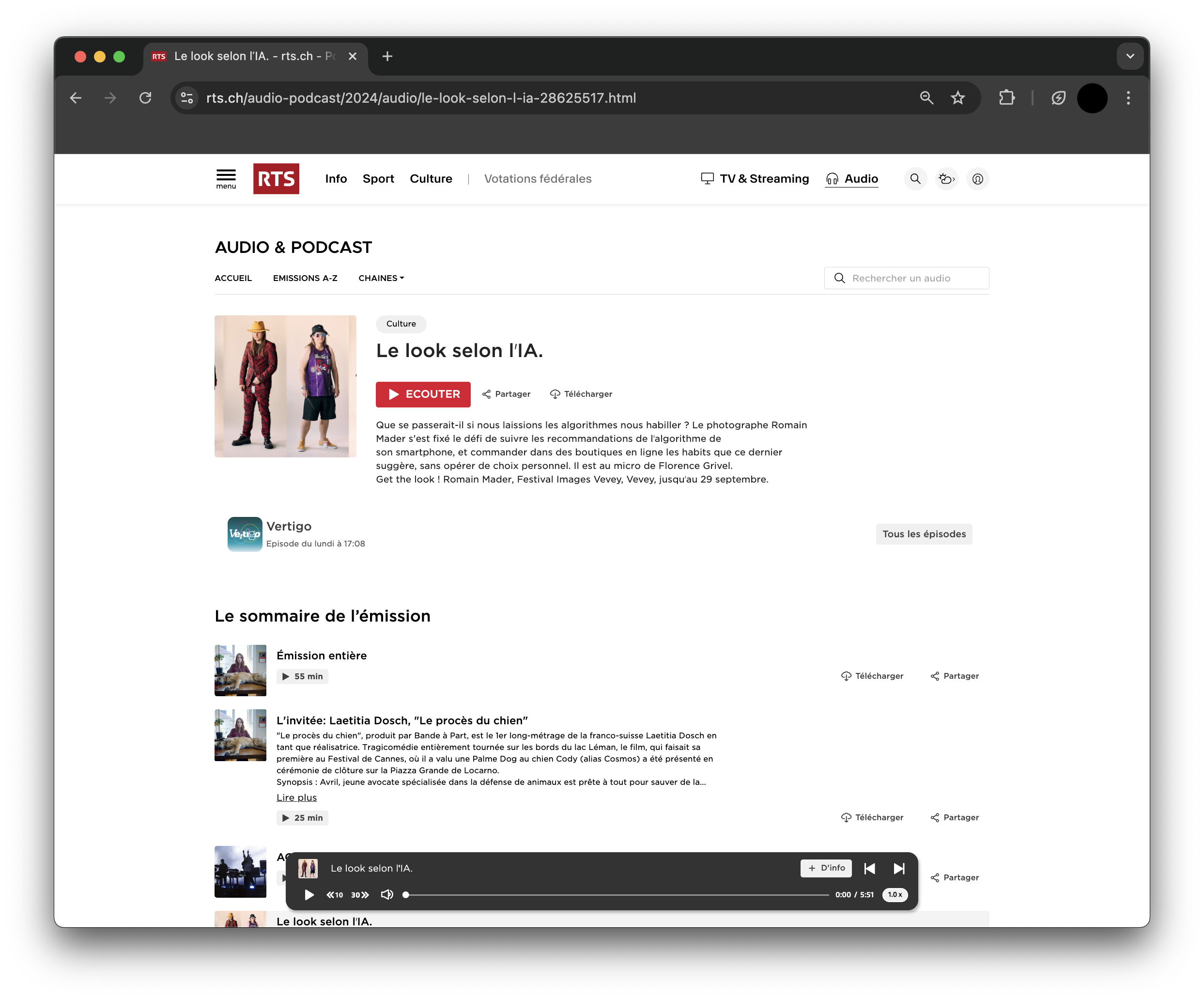
Task: Open Chrome three-dot menu
Action: tap(1128, 98)
